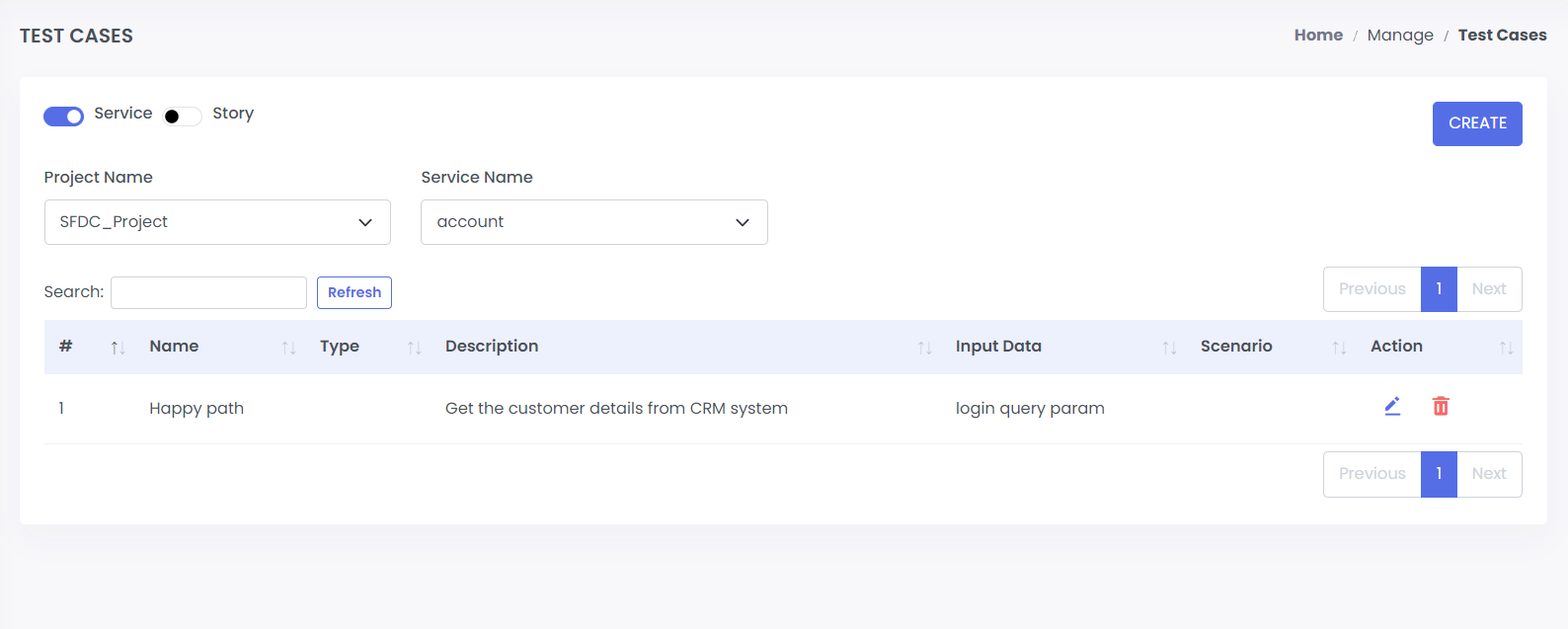Sort the table by Scenario column
1568x629 pixels.
click(x=1339, y=348)
